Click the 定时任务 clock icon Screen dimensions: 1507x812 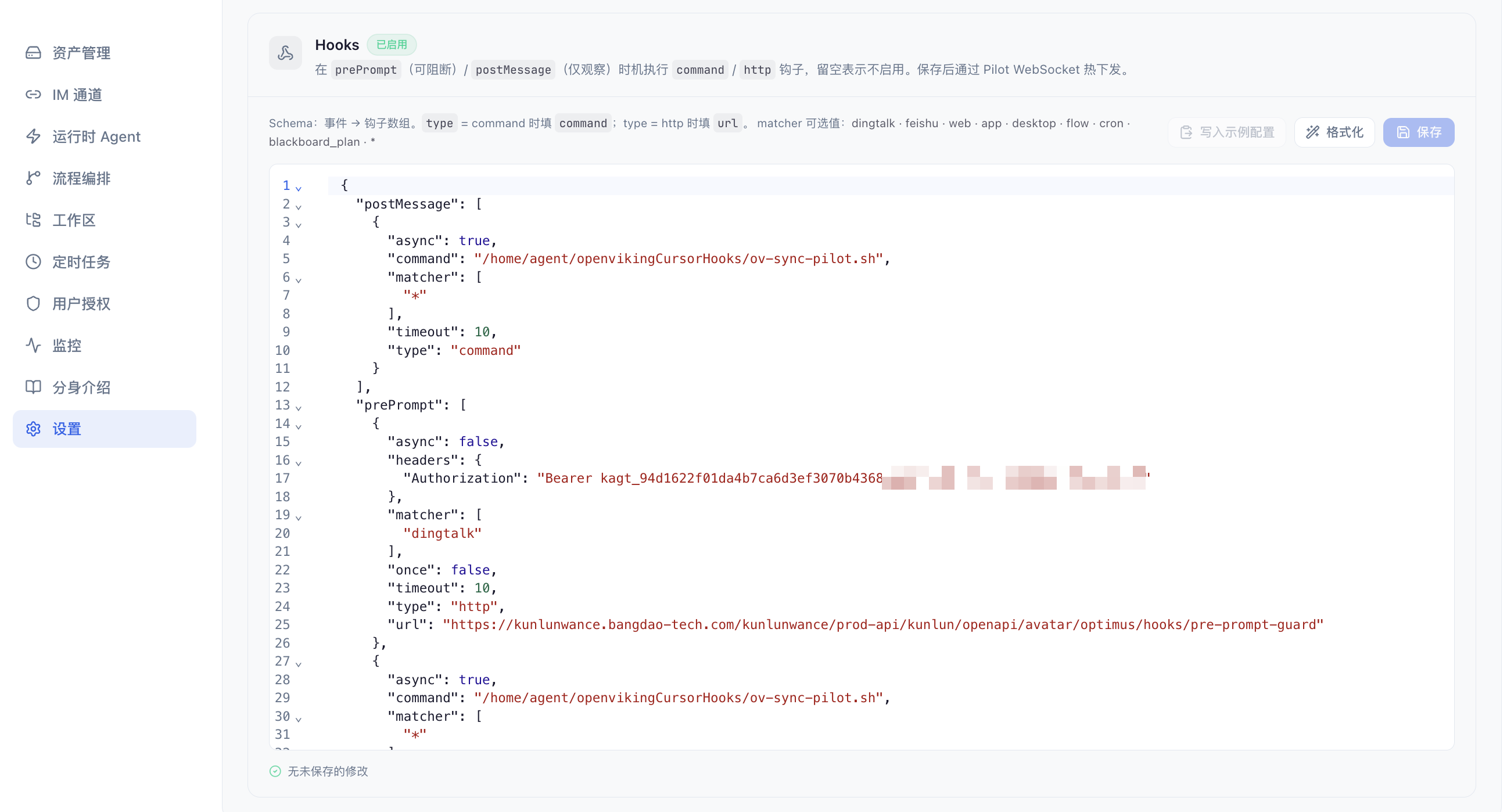[x=33, y=261]
